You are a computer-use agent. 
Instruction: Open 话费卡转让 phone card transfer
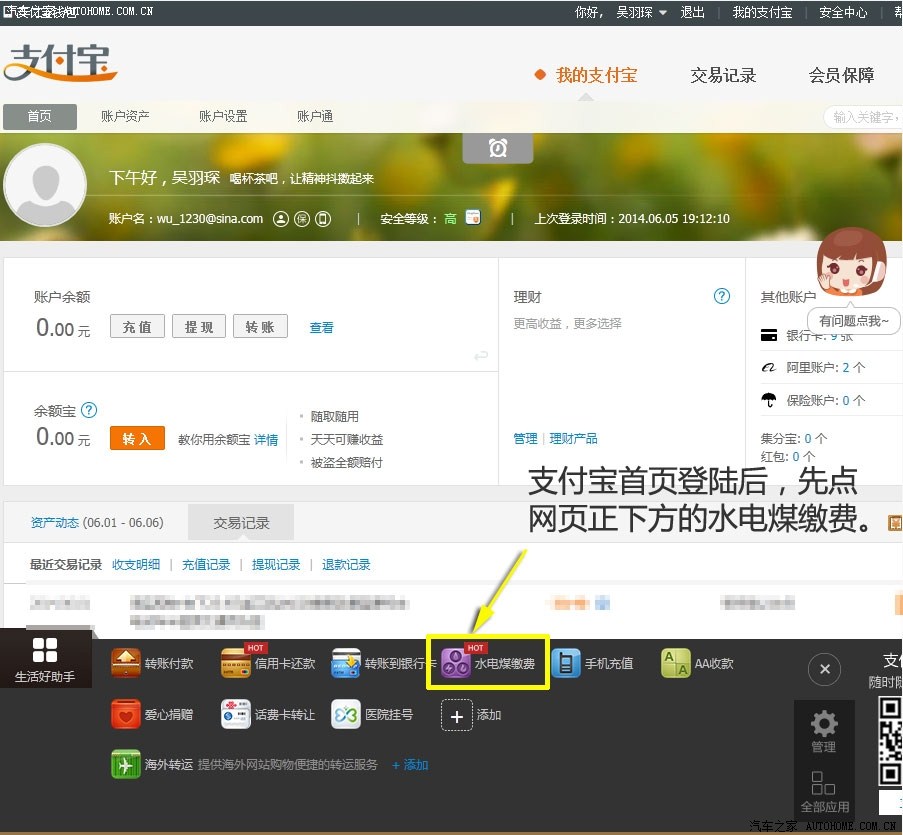[236, 715]
